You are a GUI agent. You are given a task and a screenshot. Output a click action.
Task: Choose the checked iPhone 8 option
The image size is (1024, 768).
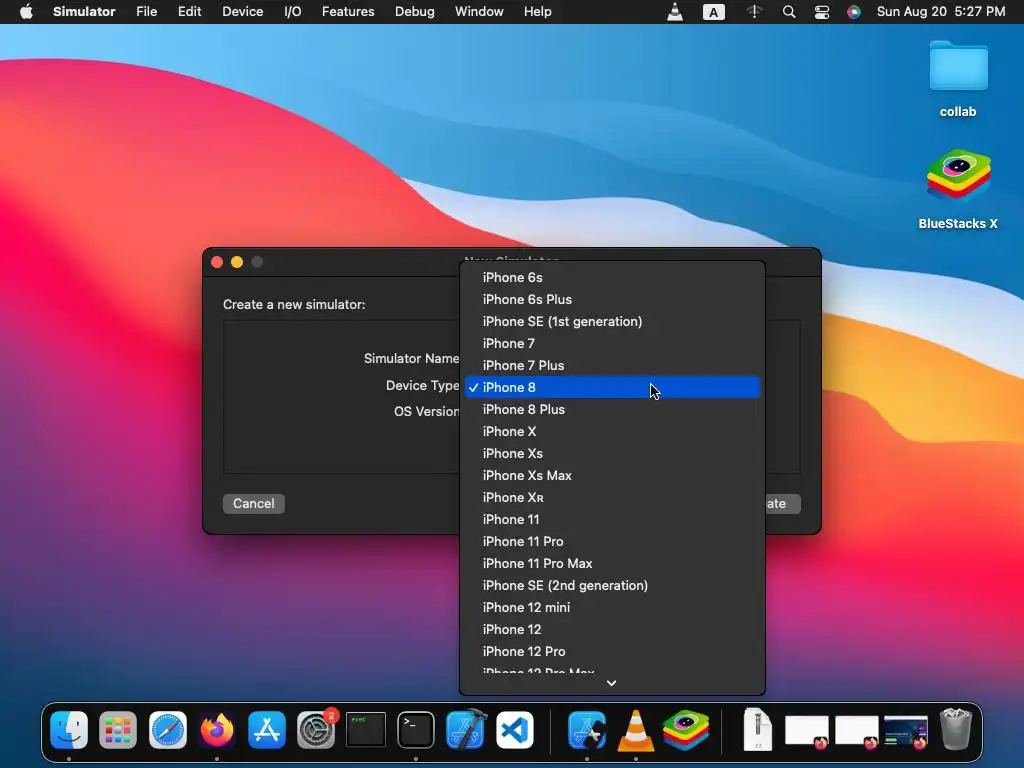[x=612, y=387]
